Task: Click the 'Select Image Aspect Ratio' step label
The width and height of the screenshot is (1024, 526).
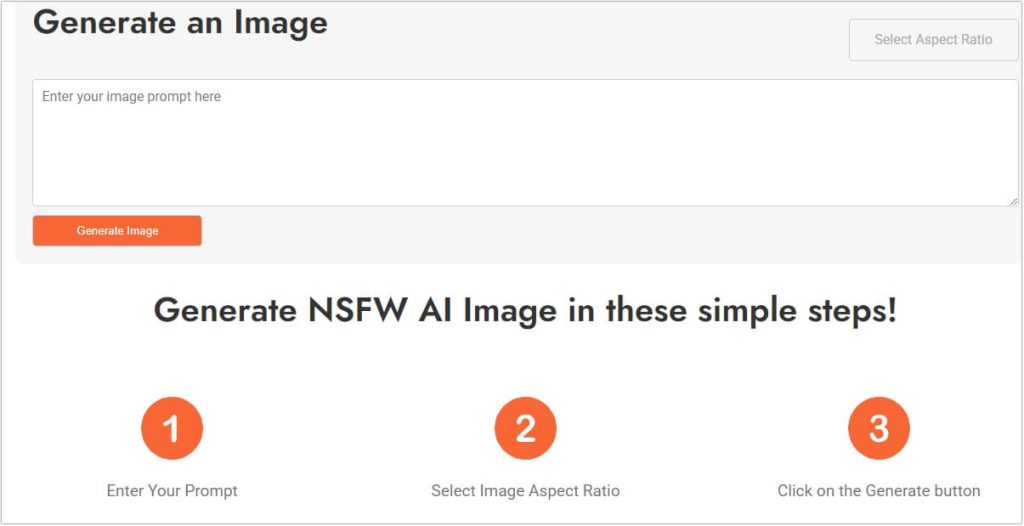Action: coord(525,491)
